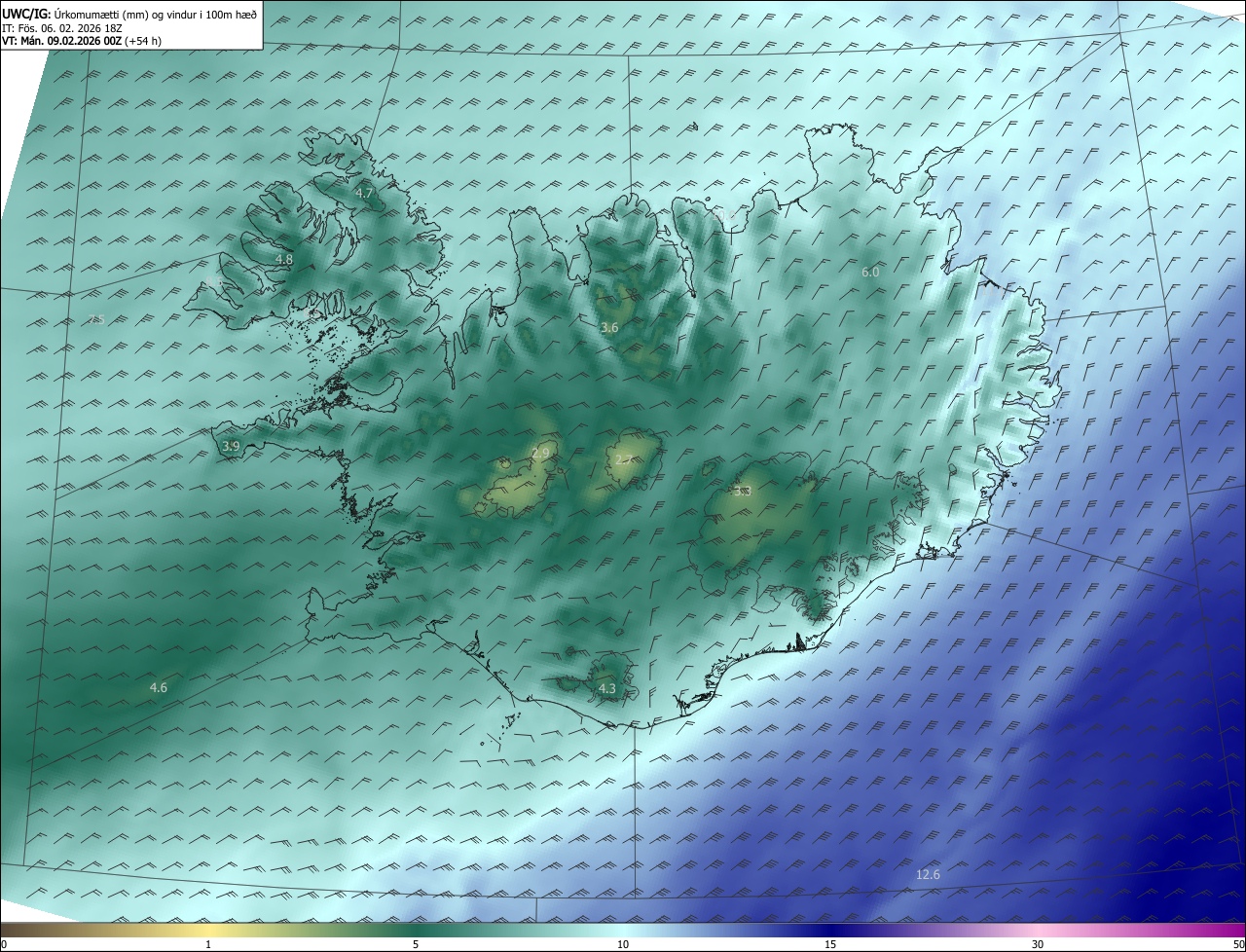The height and width of the screenshot is (952, 1246).
Task: Click the '10' tick on the color scale
Action: 623,944
